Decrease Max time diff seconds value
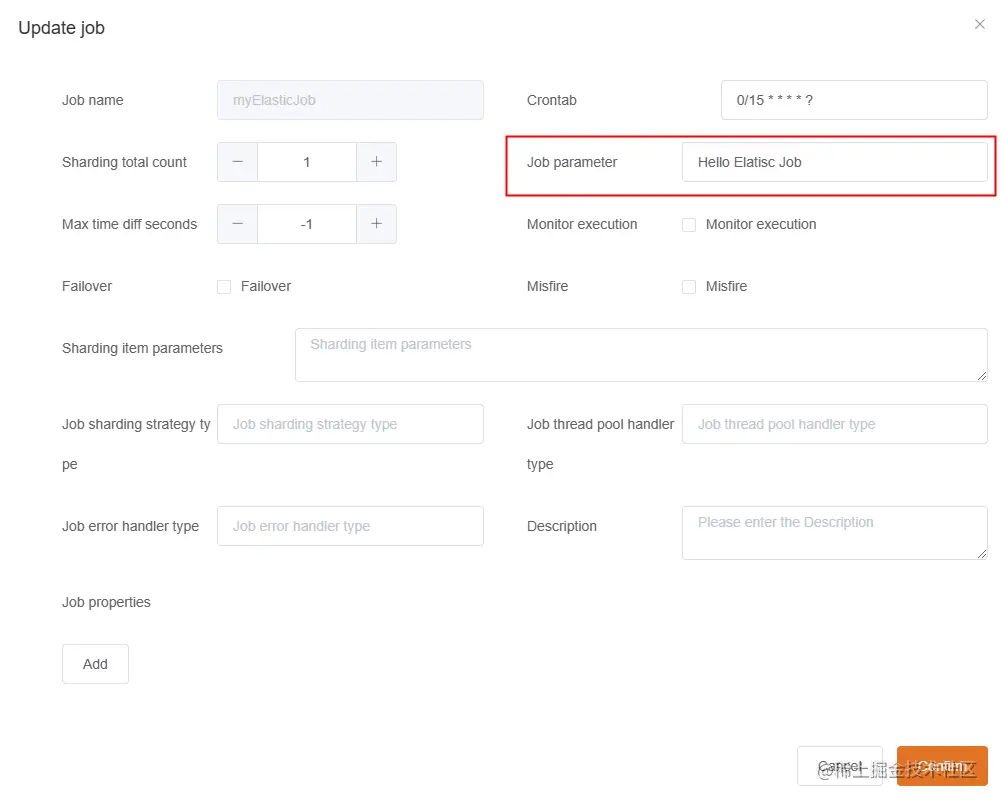 tap(237, 224)
